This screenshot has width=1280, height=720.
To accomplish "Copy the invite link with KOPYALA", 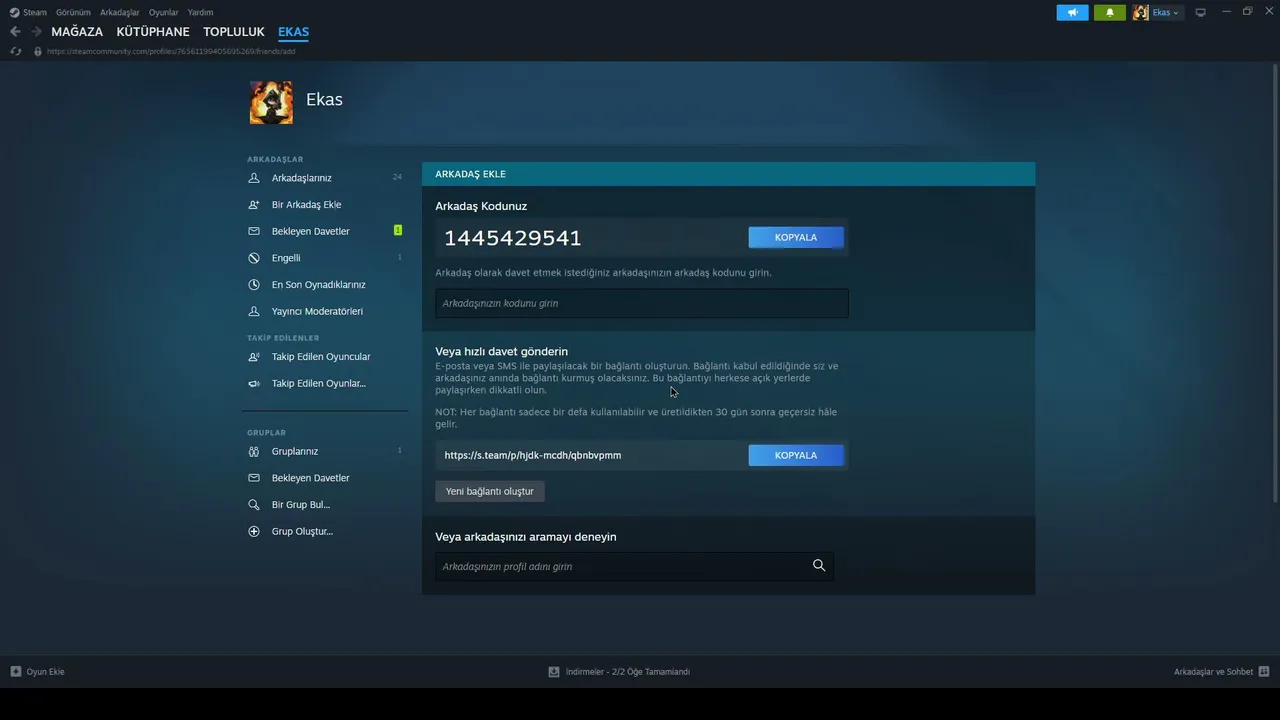I will coord(796,455).
